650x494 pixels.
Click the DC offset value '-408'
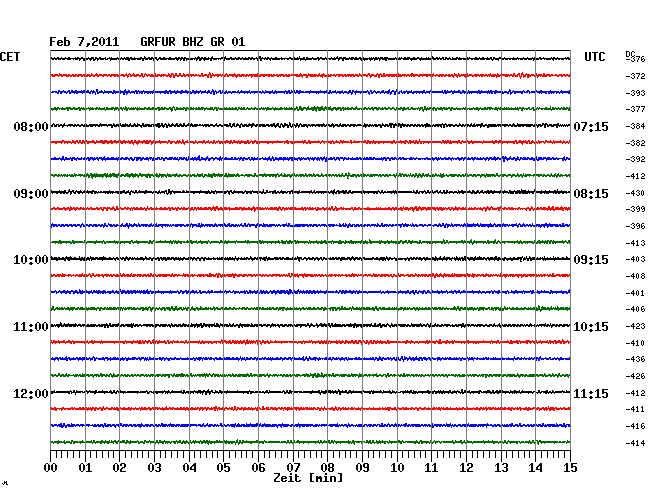tap(635, 276)
